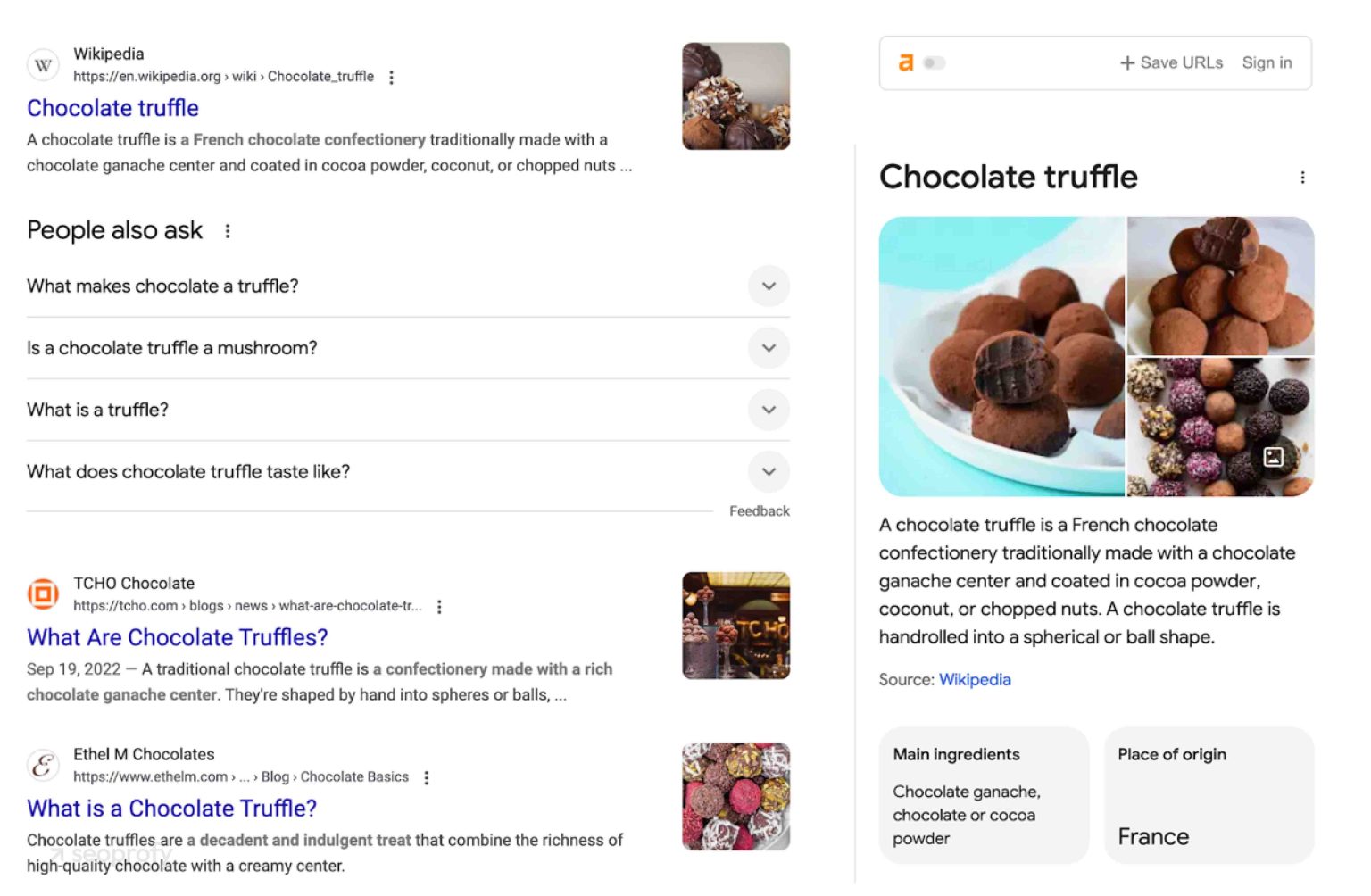The width and height of the screenshot is (1371, 896).
Task: Click the Feedback link under People also ask
Action: tap(760, 510)
